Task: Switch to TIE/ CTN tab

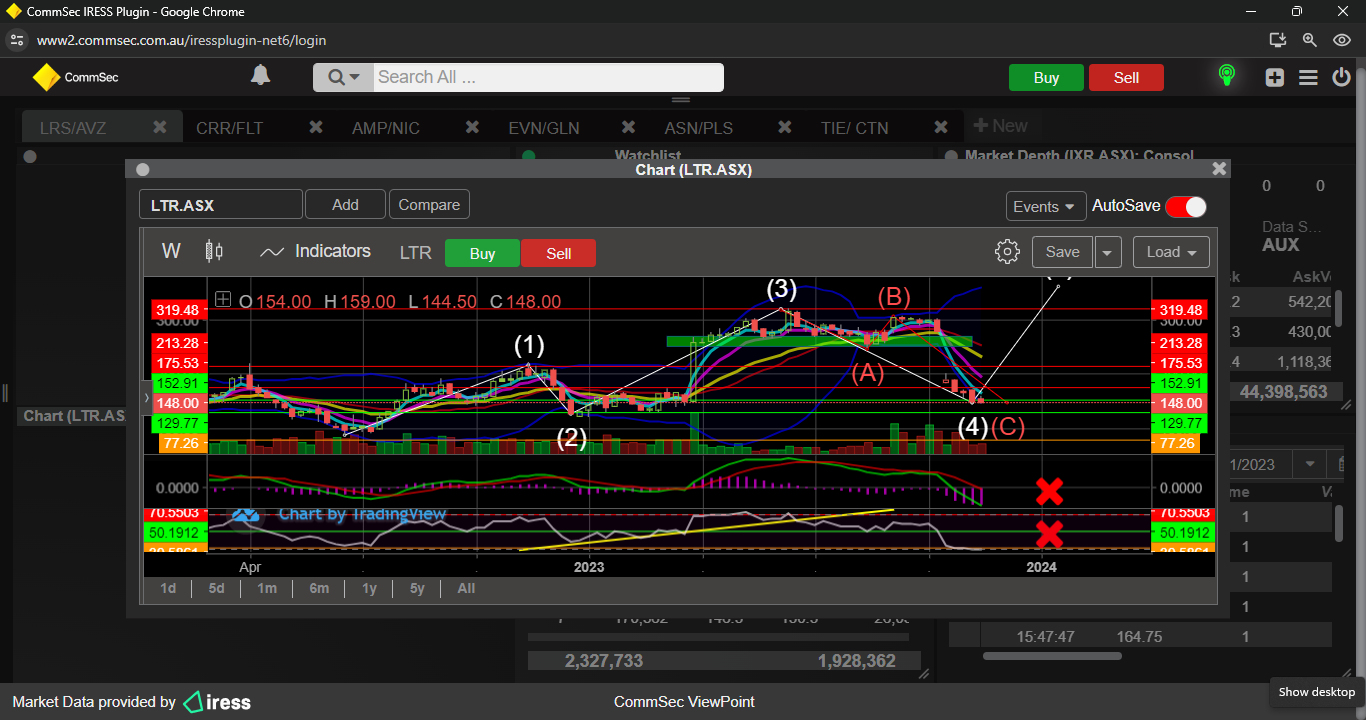Action: coord(855,128)
